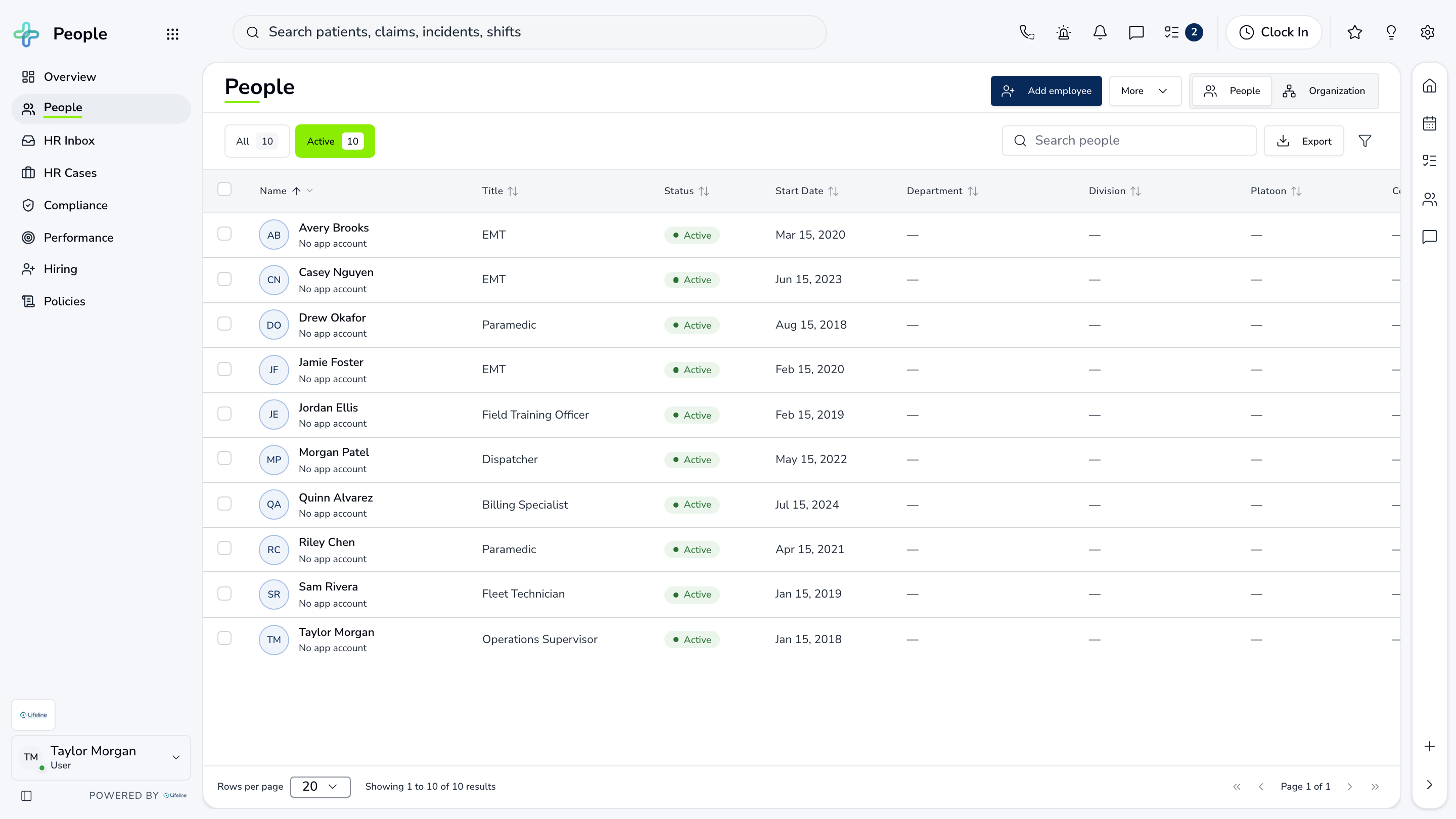Open the lightbulb tips icon
The width and height of the screenshot is (1456, 819).
(x=1391, y=32)
